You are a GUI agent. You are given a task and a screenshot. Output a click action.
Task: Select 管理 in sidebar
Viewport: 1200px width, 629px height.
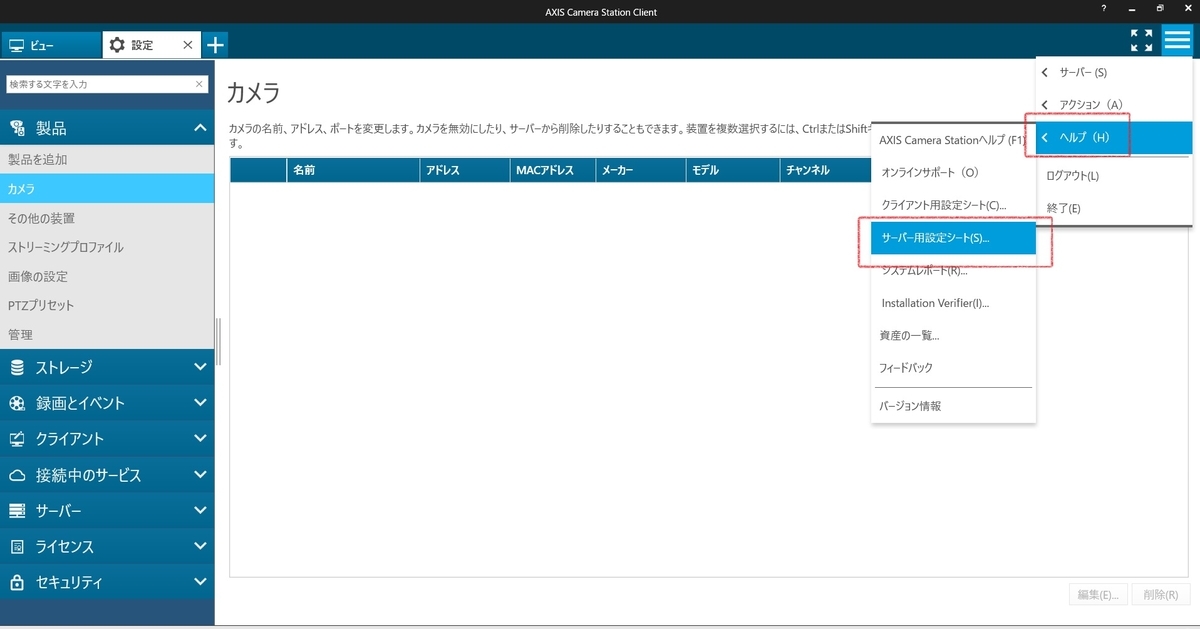click(107, 334)
